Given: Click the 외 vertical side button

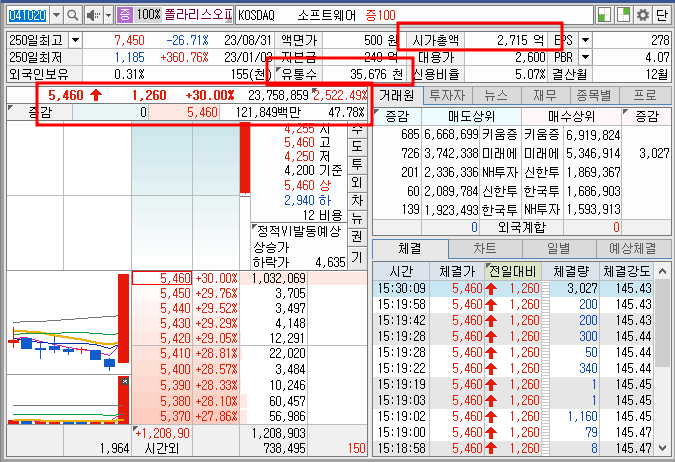Looking at the screenshot, I should click(357, 182).
